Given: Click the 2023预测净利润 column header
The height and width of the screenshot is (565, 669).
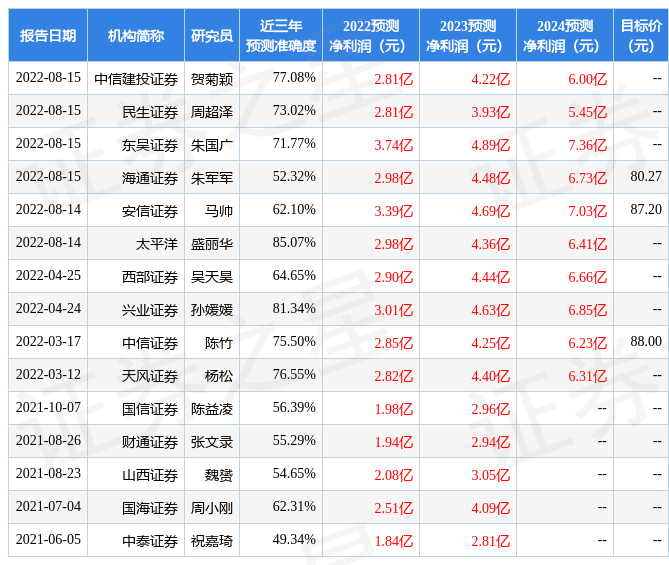Looking at the screenshot, I should tap(468, 35).
